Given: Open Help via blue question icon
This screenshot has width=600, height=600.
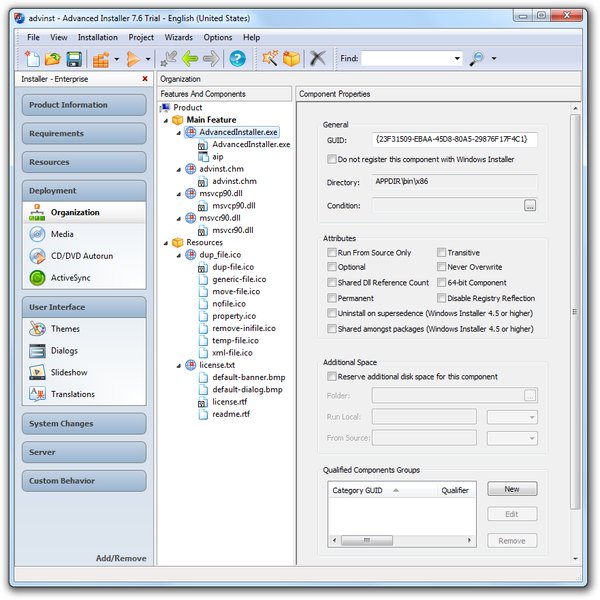Looking at the screenshot, I should coord(237,59).
